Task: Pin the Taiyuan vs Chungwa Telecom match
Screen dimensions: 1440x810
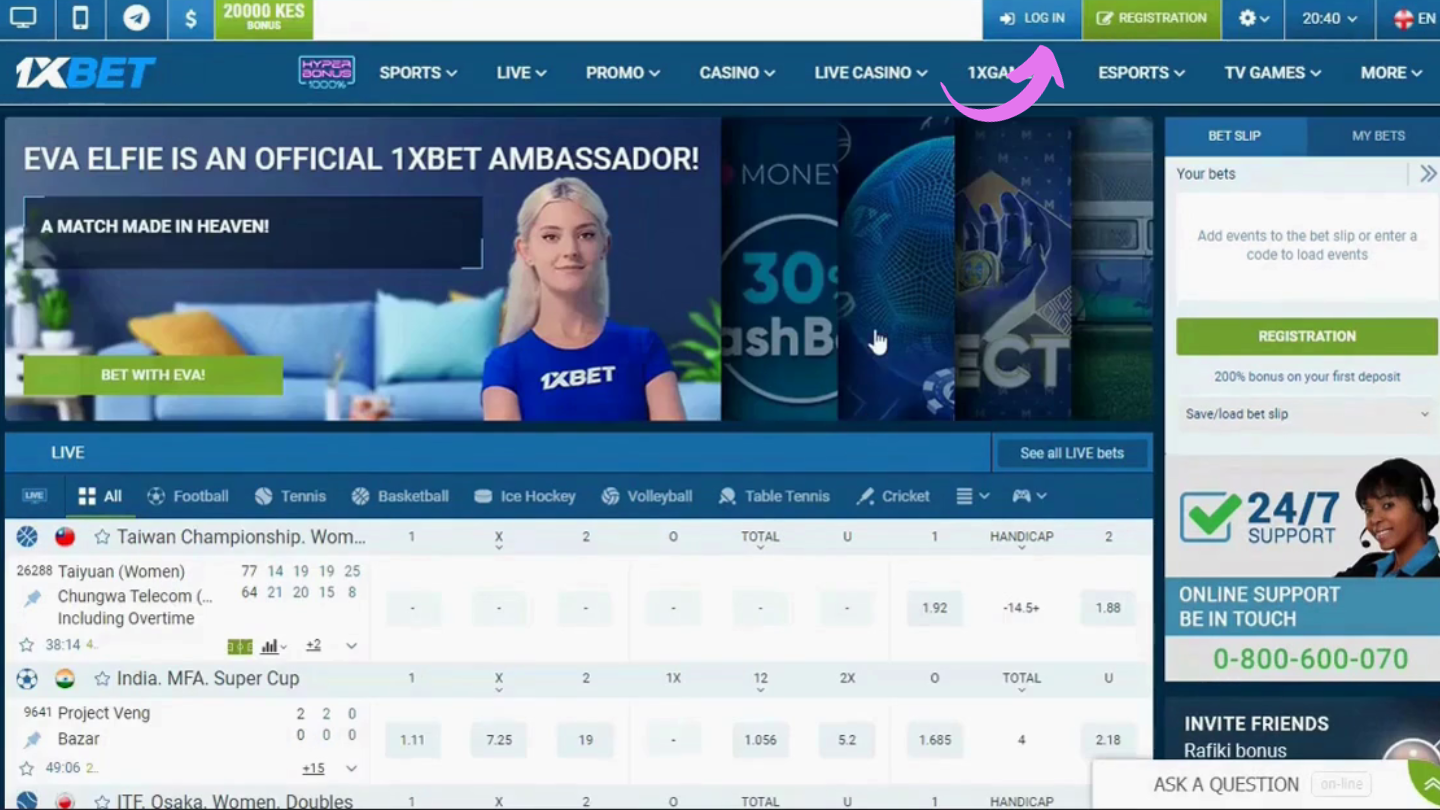Action: [x=33, y=597]
